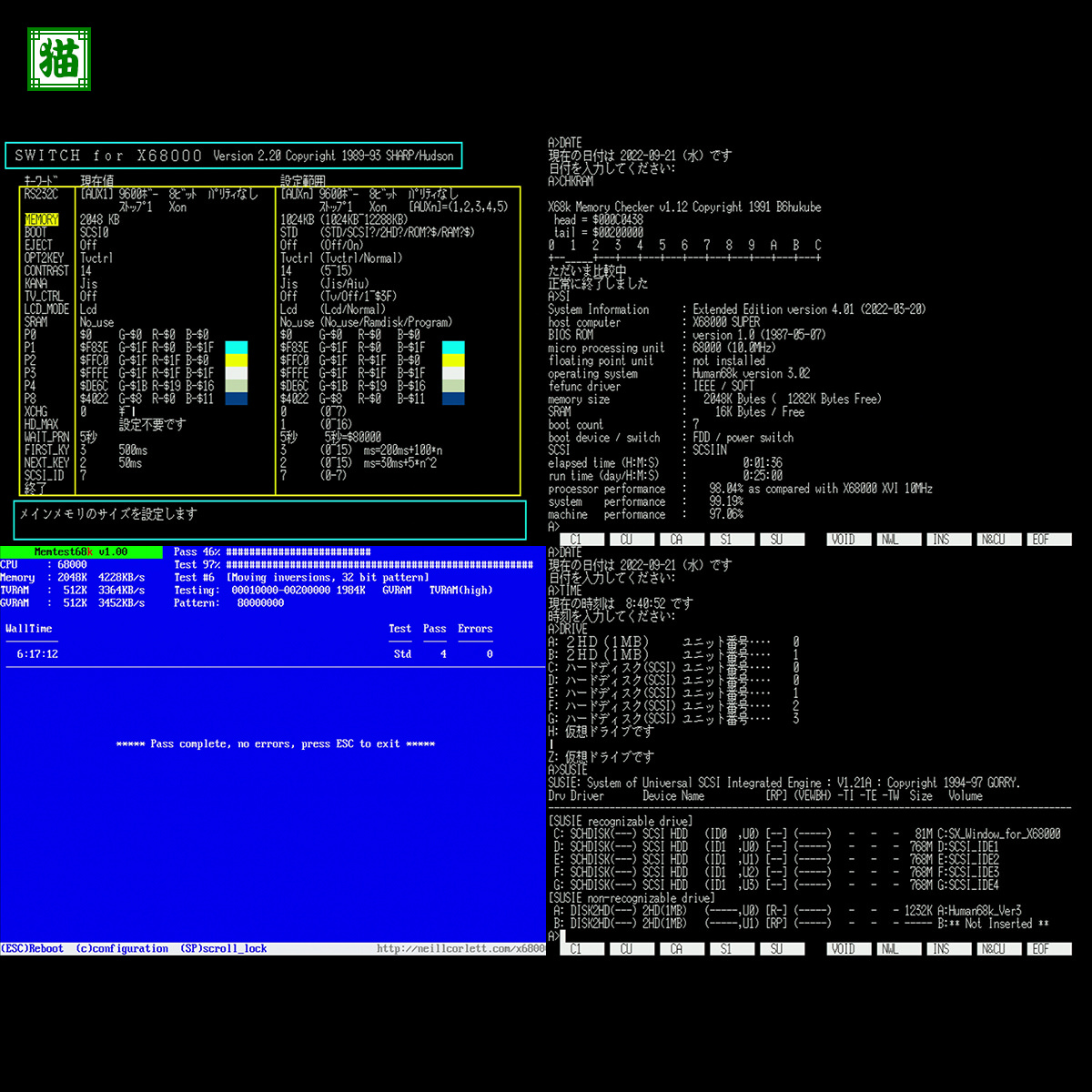The height and width of the screenshot is (1092, 1092).
Task: Click the Memtest68k v1.00 green title
Action: [81, 551]
